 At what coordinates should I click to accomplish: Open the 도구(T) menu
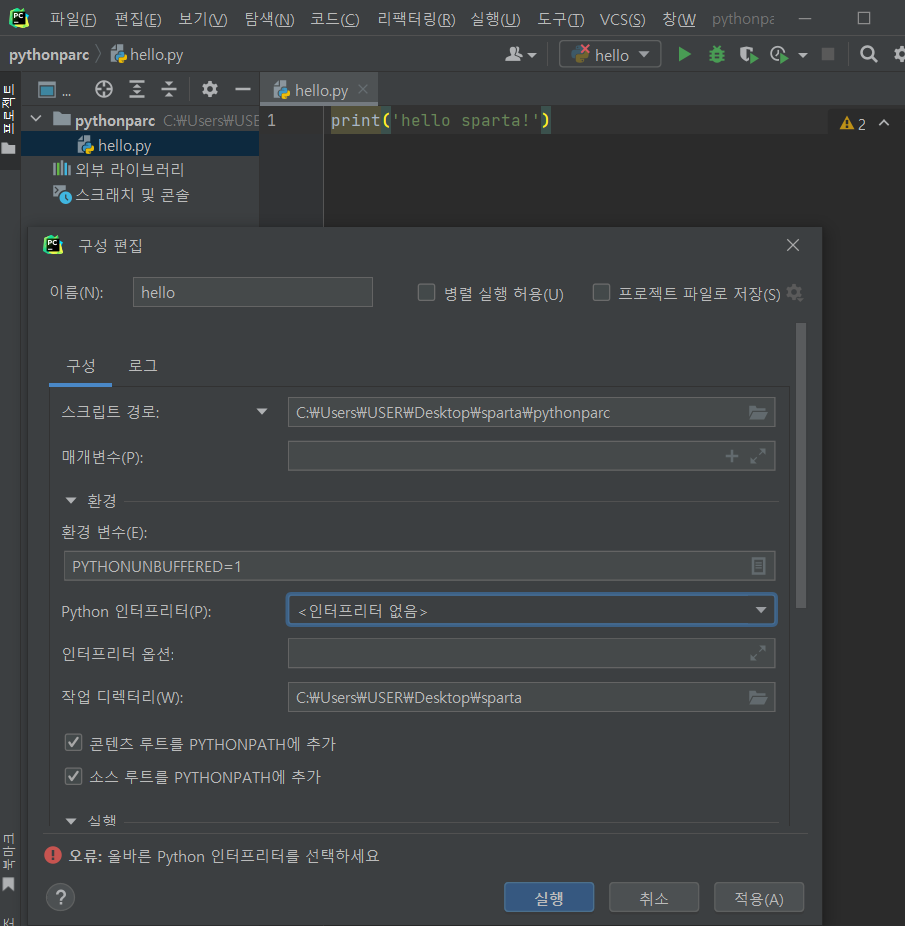coord(561,19)
